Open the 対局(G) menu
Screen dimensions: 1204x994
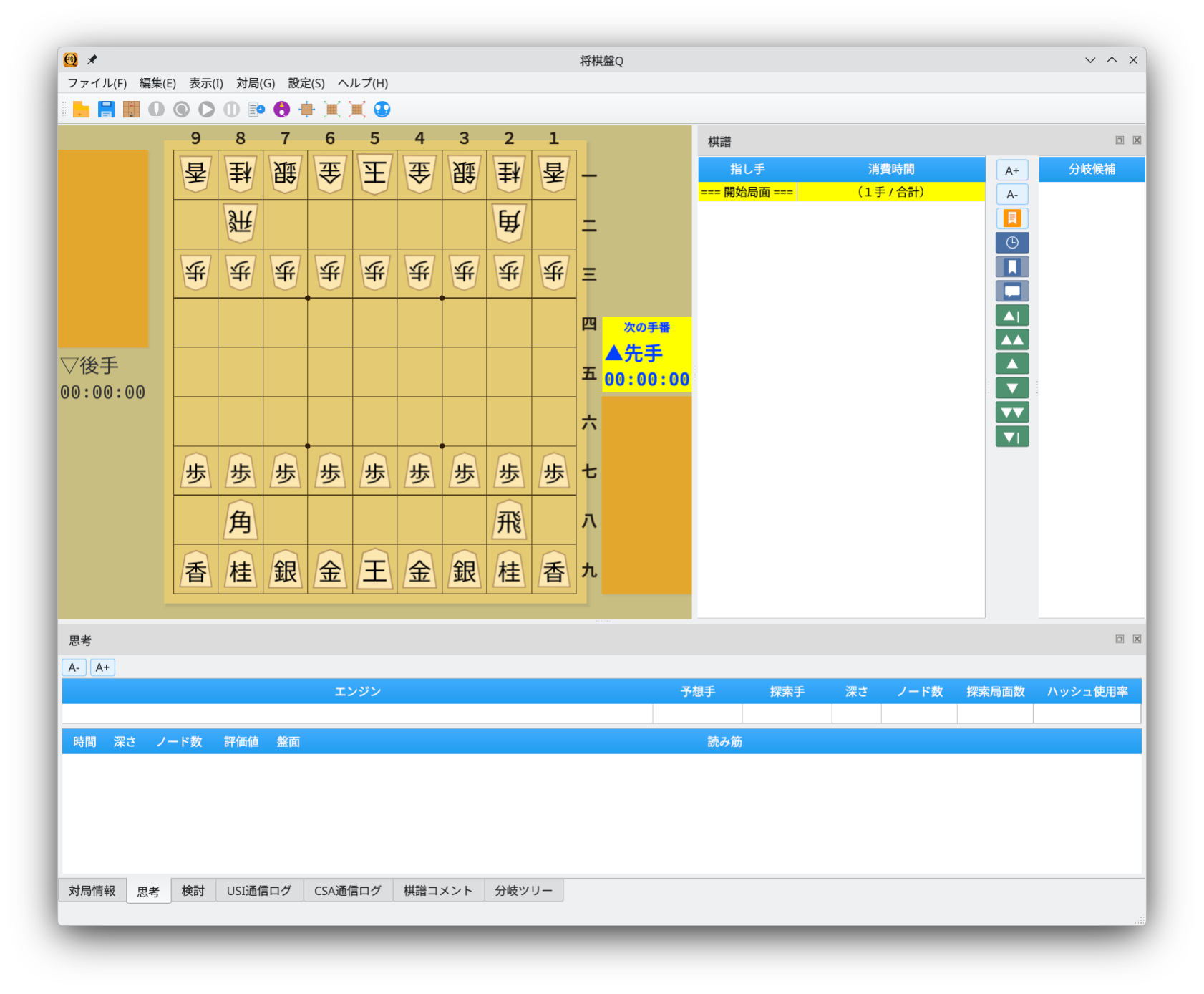tap(256, 83)
